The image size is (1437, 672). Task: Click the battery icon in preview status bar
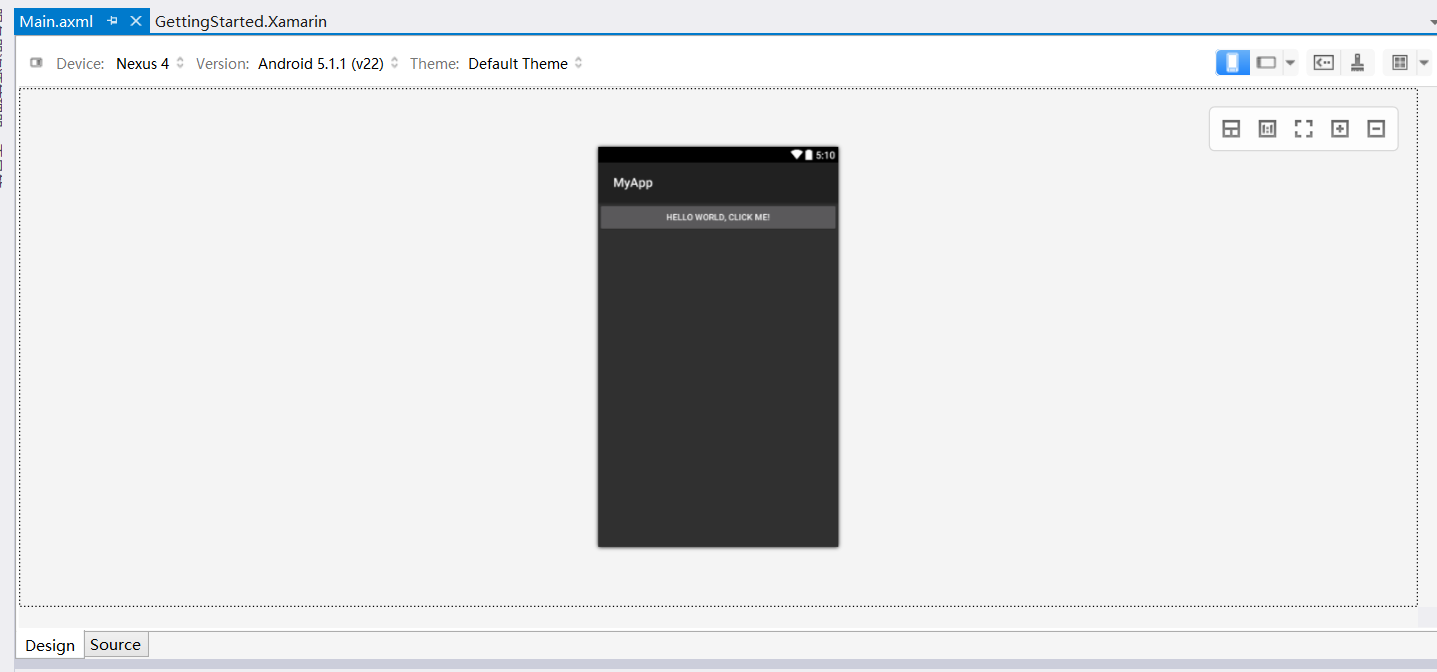pos(809,155)
